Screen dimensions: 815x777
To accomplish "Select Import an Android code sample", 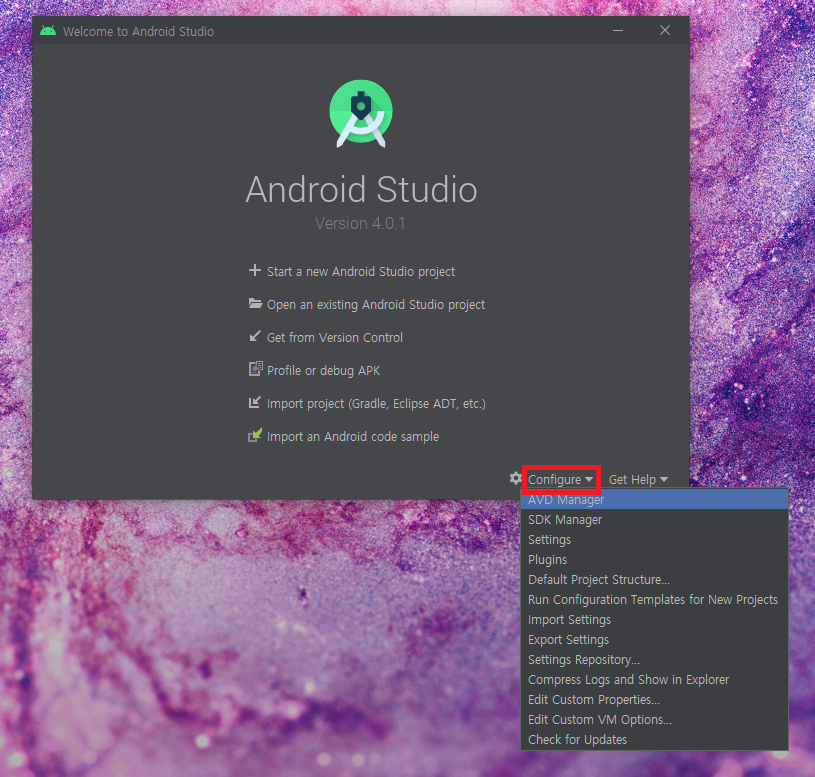I will click(x=353, y=437).
